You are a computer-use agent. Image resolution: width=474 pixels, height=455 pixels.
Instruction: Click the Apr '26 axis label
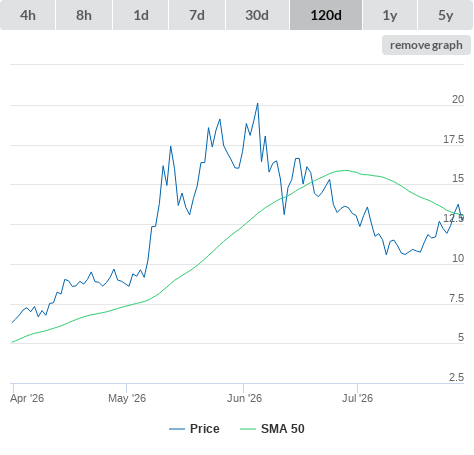tap(27, 398)
